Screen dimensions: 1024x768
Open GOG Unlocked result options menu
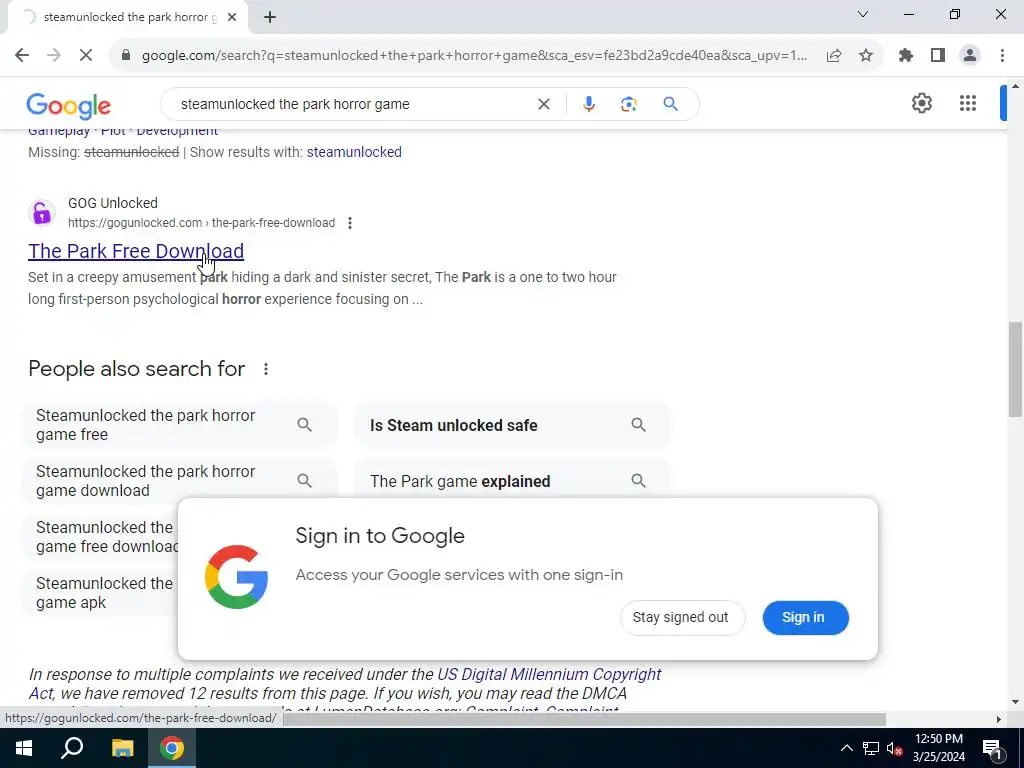pos(350,223)
